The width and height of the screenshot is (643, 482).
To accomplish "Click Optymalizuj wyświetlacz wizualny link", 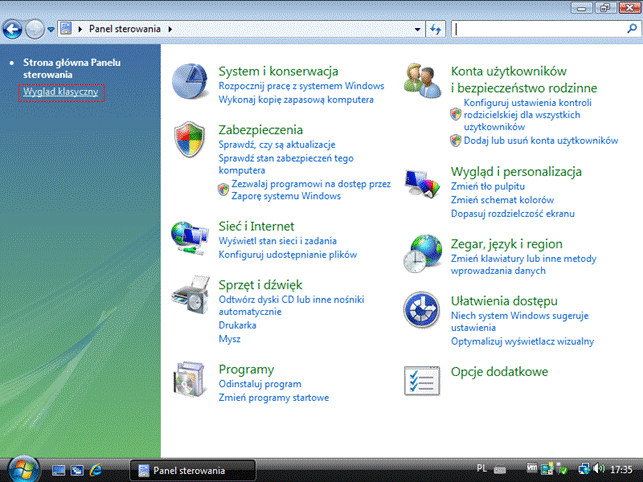I will click(522, 342).
